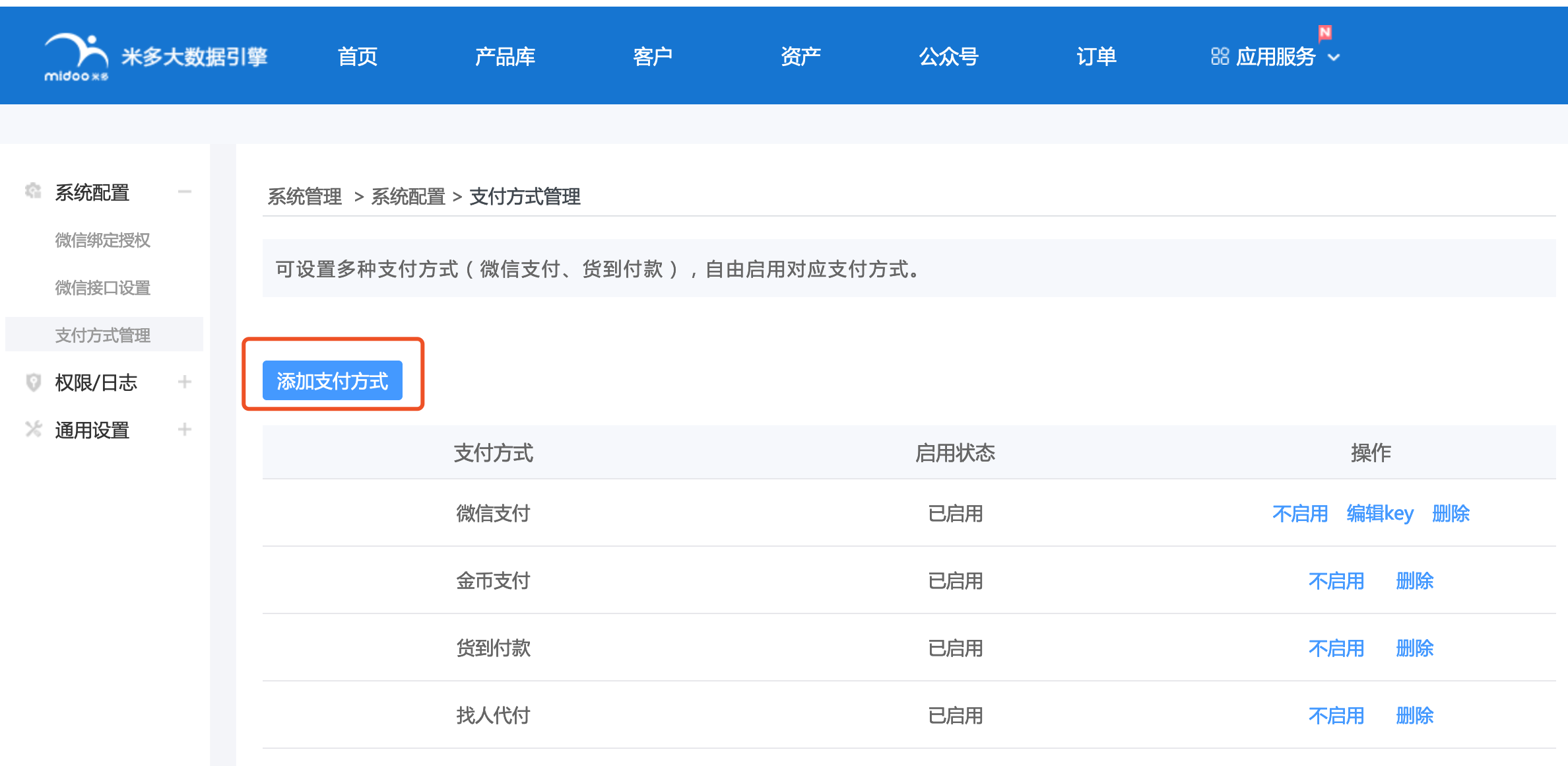This screenshot has width=1568, height=766.
Task: Open 产品库 in top navigation
Action: 505,57
